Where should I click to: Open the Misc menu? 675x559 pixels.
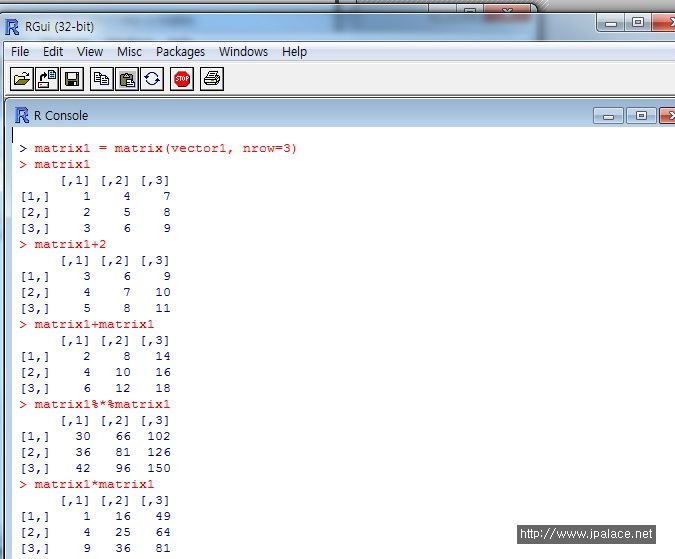(x=129, y=52)
